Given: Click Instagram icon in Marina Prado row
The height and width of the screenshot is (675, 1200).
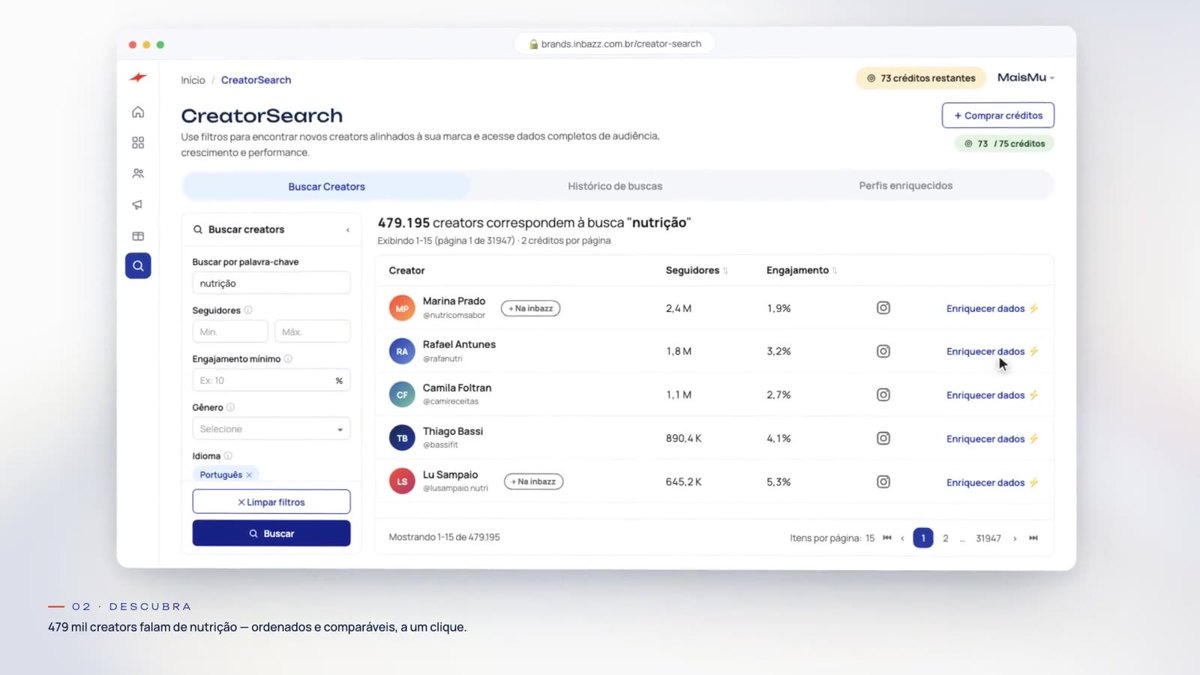Looking at the screenshot, I should pos(883,308).
